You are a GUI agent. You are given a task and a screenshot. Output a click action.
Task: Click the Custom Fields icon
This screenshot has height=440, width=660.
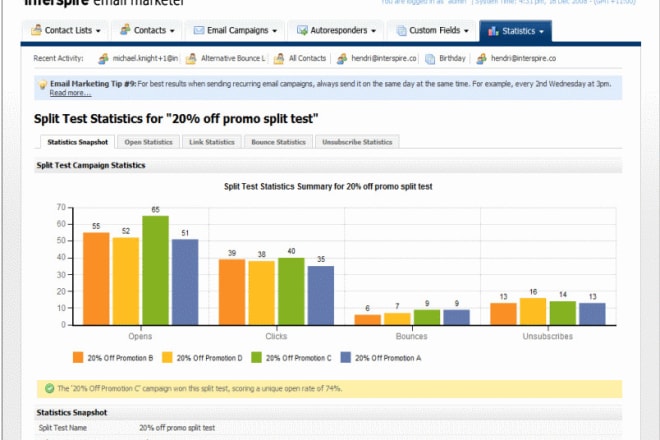[402, 31]
